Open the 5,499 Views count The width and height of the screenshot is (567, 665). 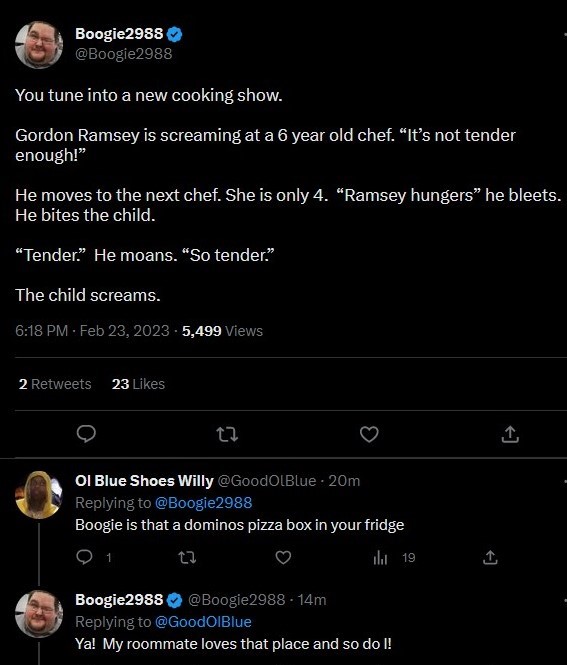point(222,331)
